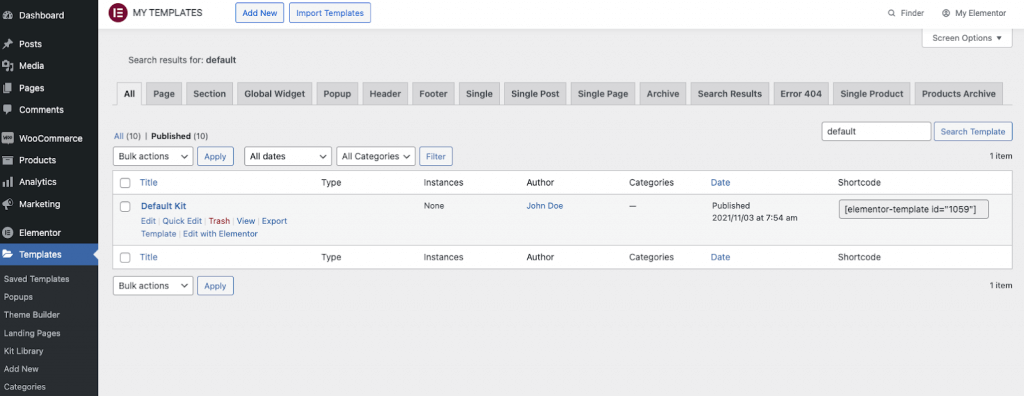Viewport: 1024px width, 396px height.
Task: Switch to the Header tab
Action: point(385,93)
